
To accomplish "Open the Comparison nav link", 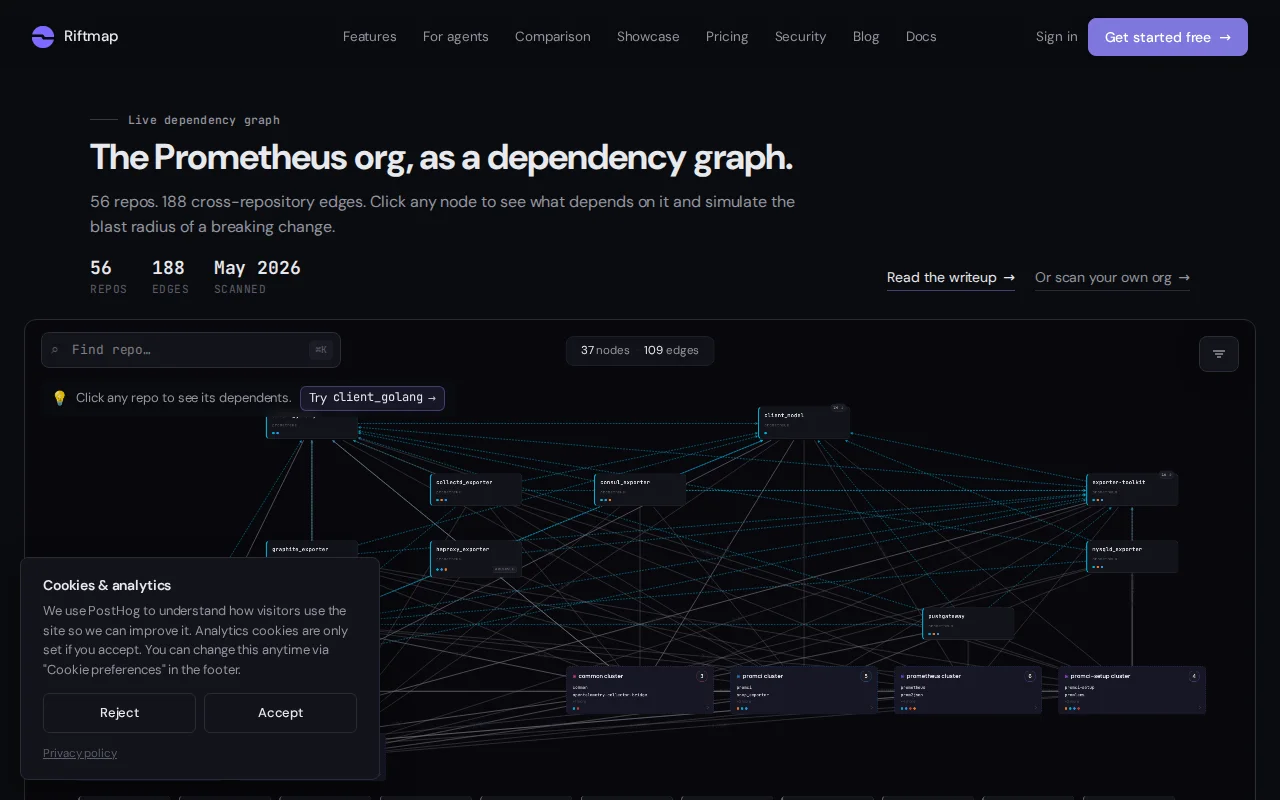I will [553, 37].
